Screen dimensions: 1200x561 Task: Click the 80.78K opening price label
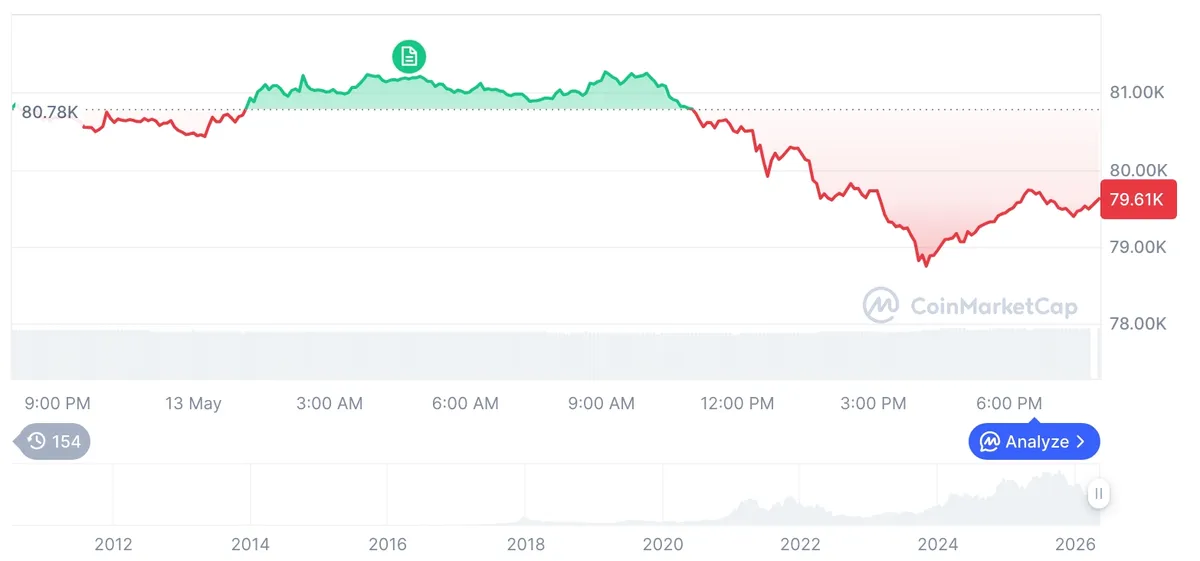pyautogui.click(x=50, y=112)
